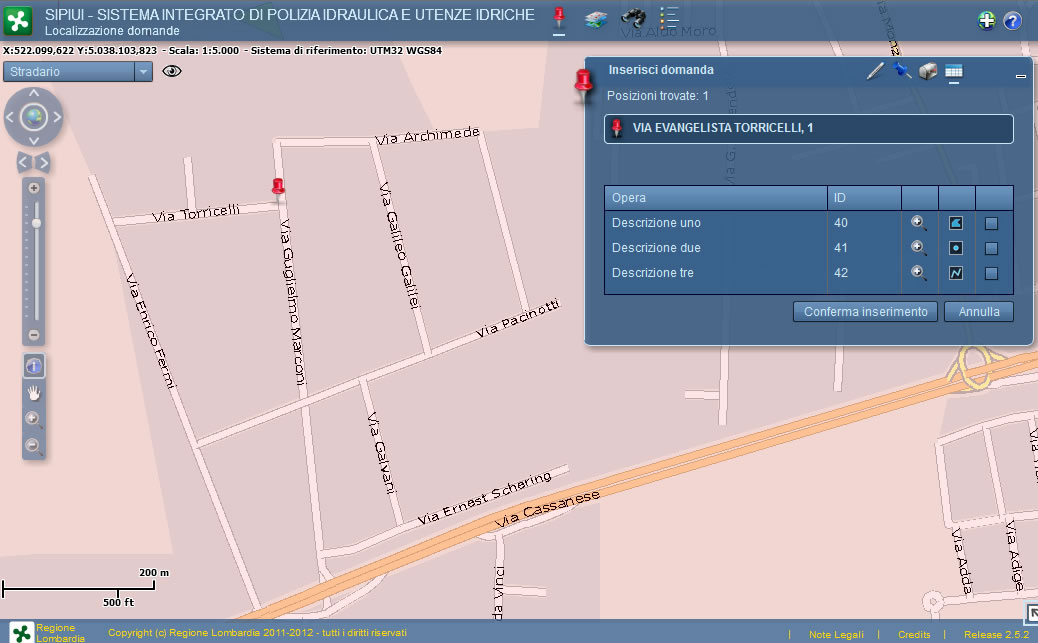Open the Note Legali link

pyautogui.click(x=836, y=634)
